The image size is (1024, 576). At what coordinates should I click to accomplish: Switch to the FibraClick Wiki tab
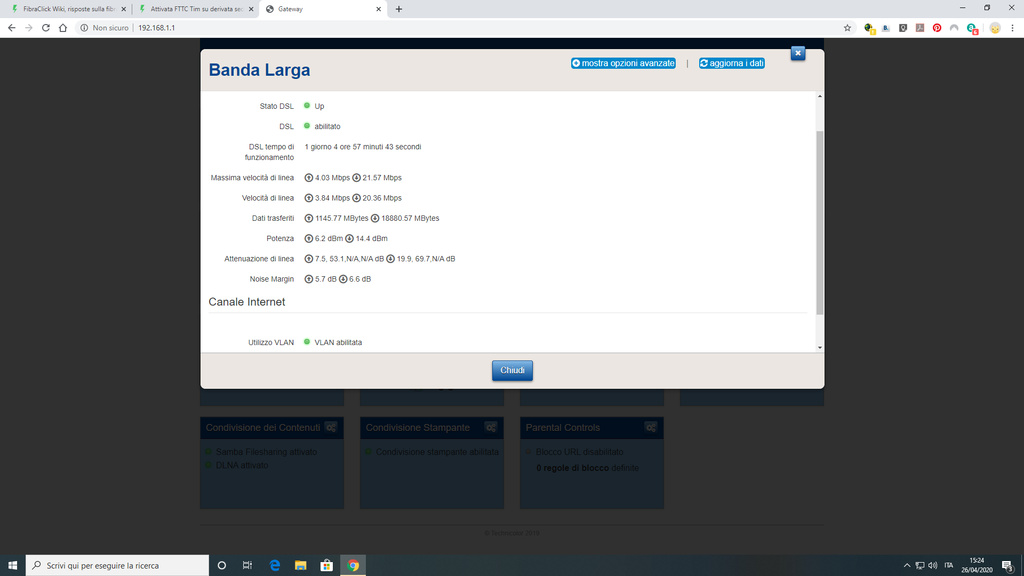66,9
